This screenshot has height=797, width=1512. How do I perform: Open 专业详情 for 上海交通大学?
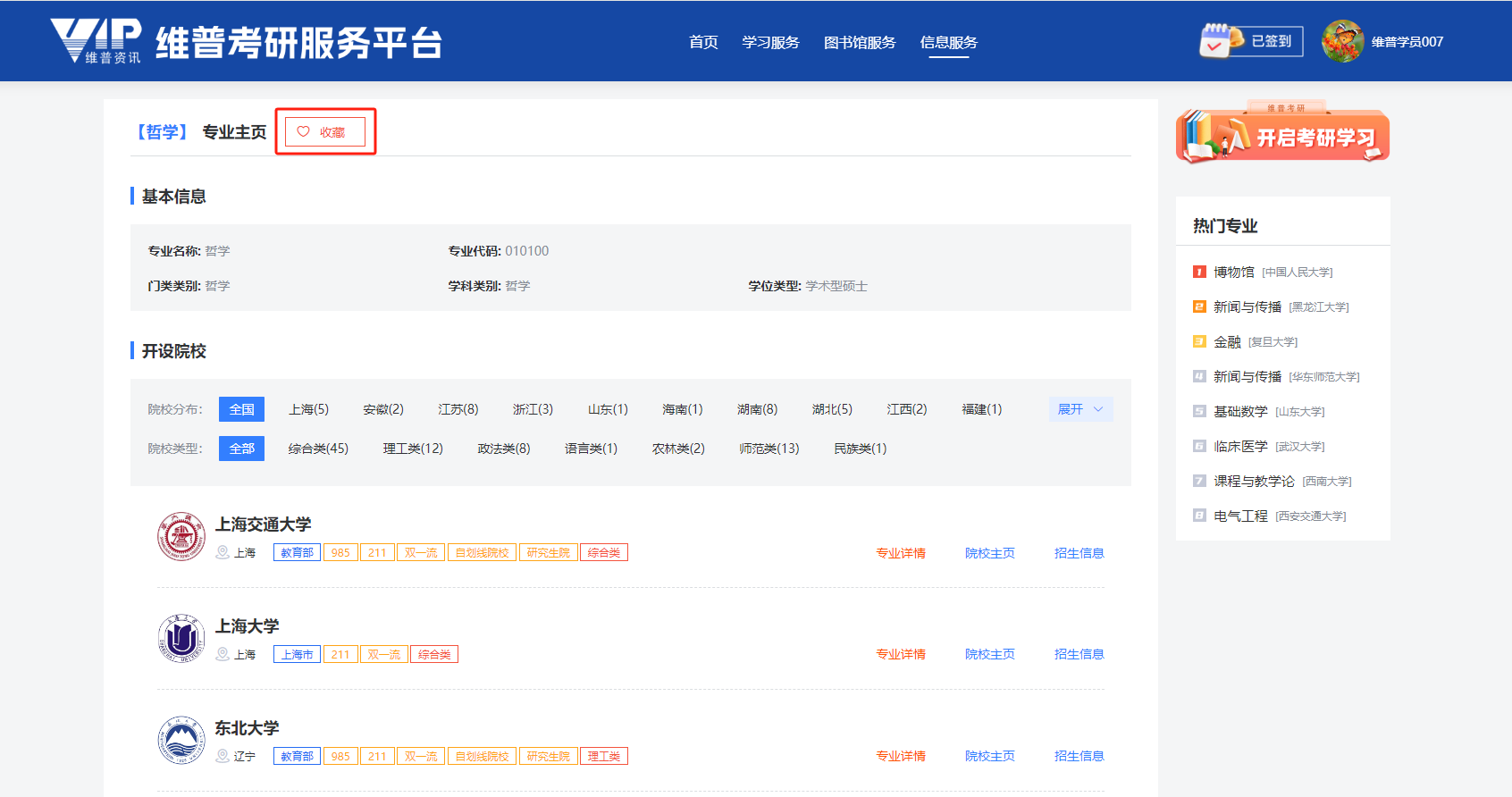coord(901,553)
